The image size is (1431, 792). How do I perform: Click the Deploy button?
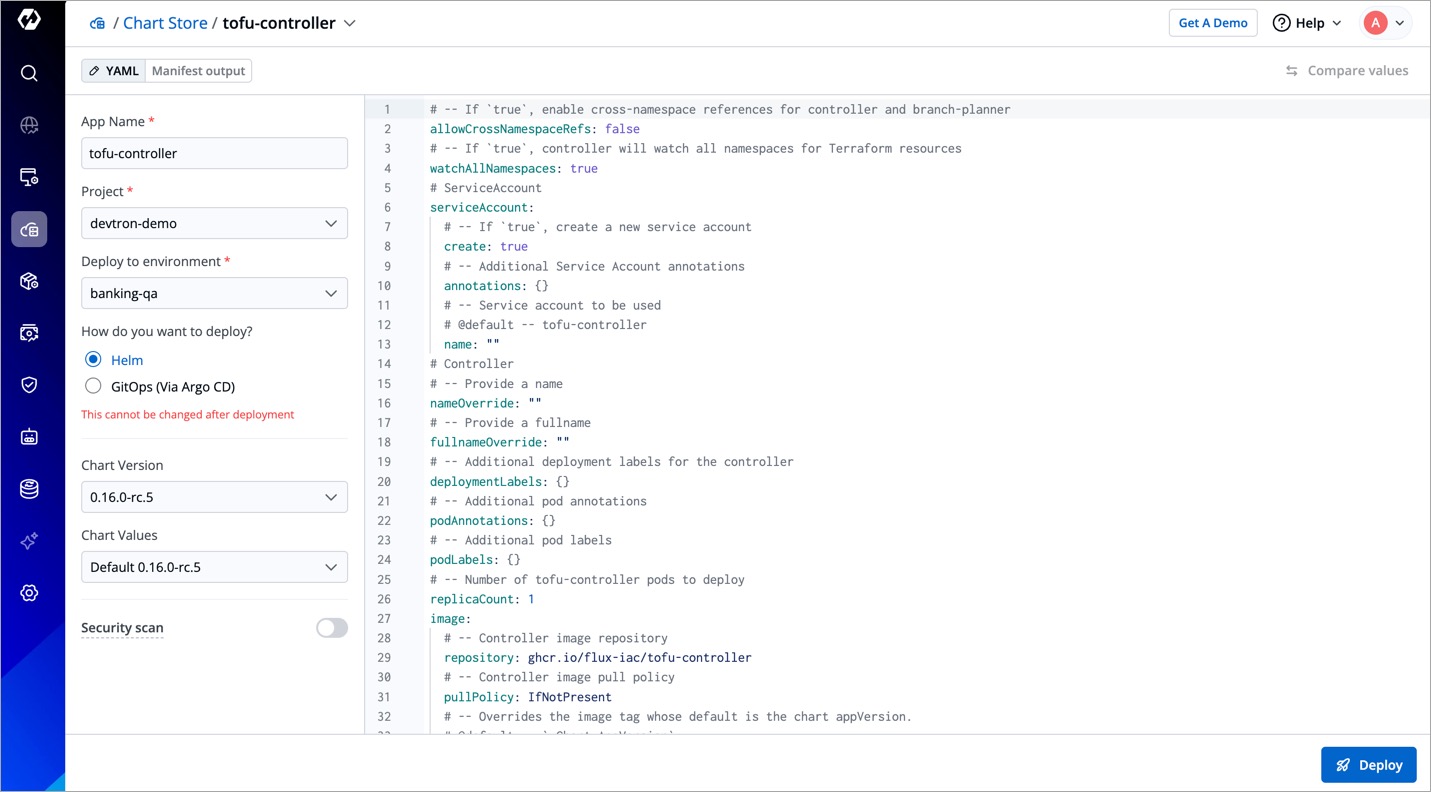click(1368, 765)
